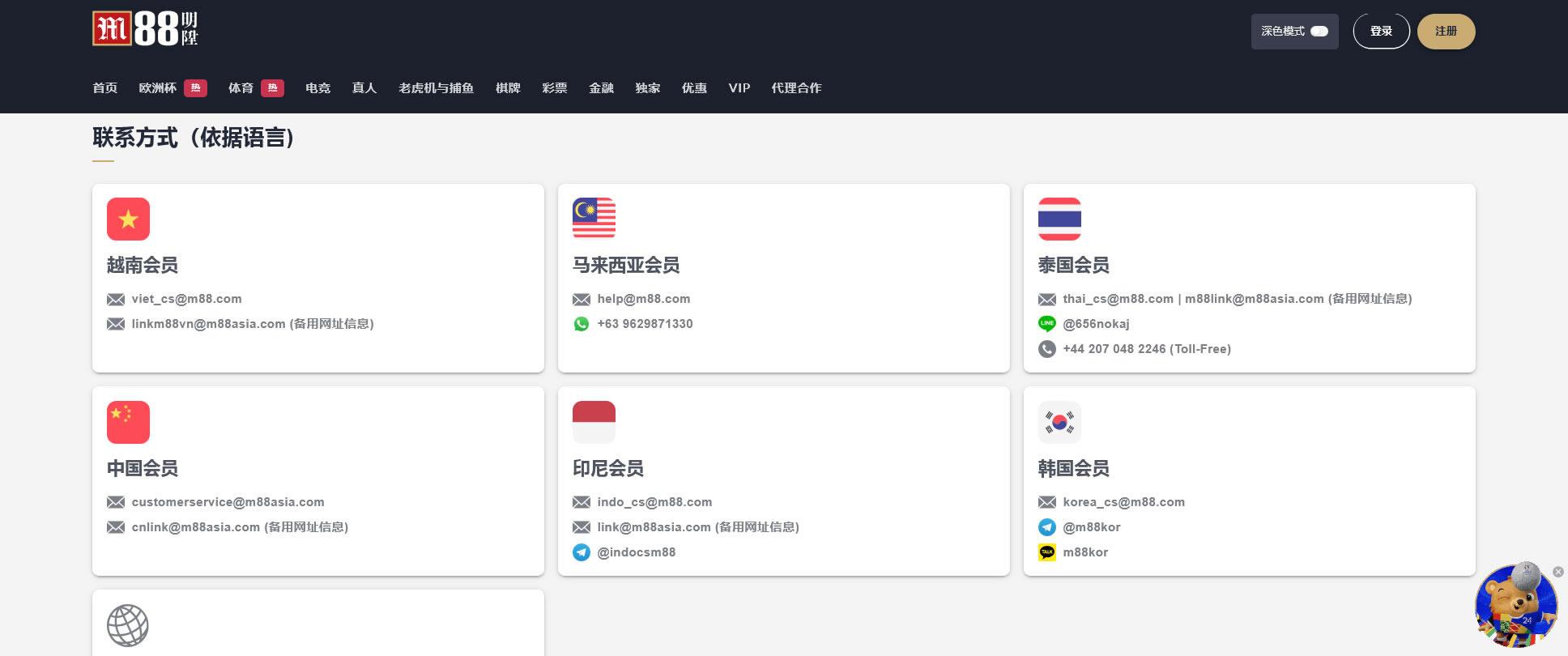
Task: Click the @656nokaj LINE handle
Action: (x=1097, y=324)
